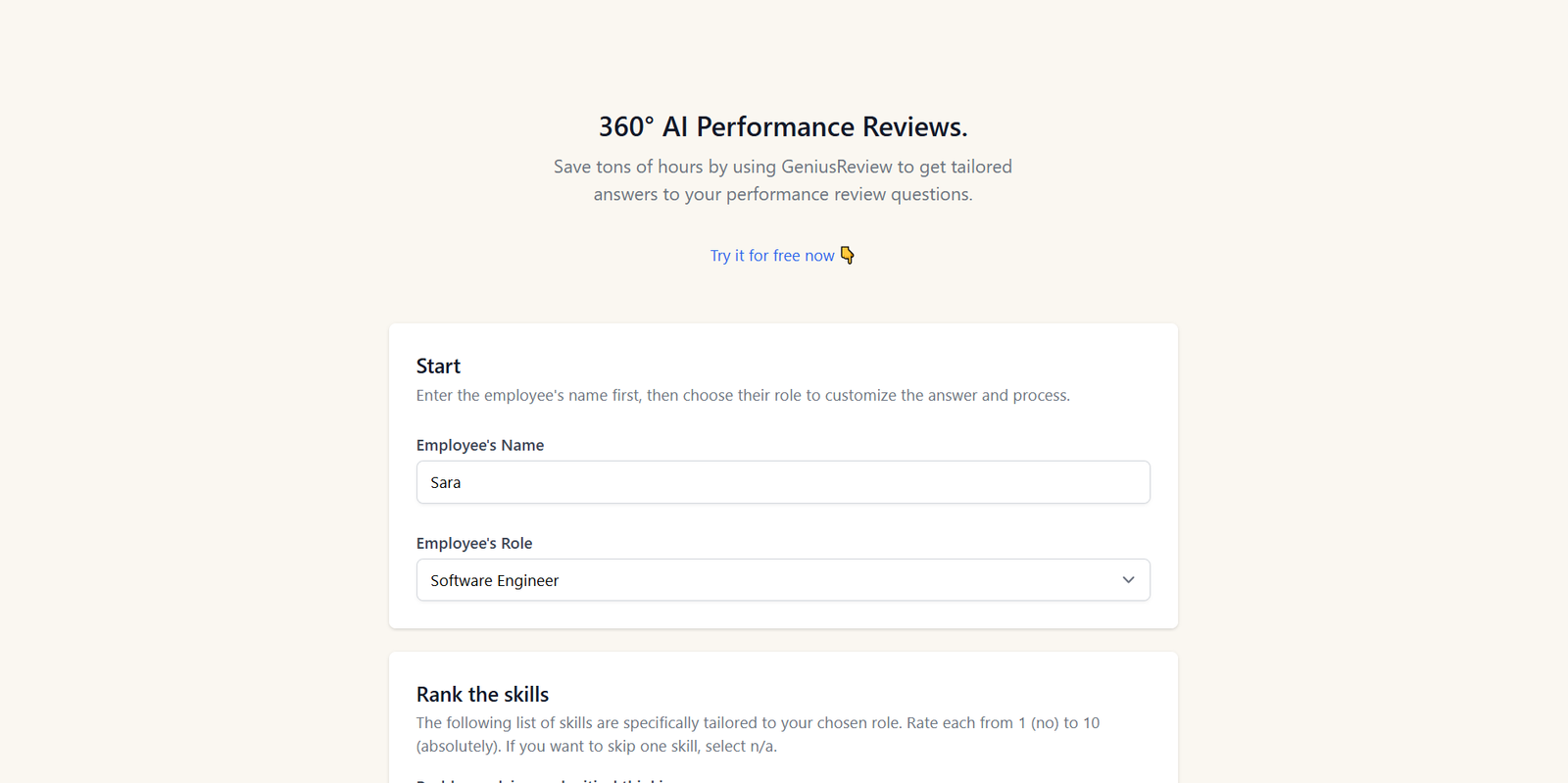Click the 'Rank the skills' heading
Viewport: 1568px width, 783px height.
pos(482,695)
